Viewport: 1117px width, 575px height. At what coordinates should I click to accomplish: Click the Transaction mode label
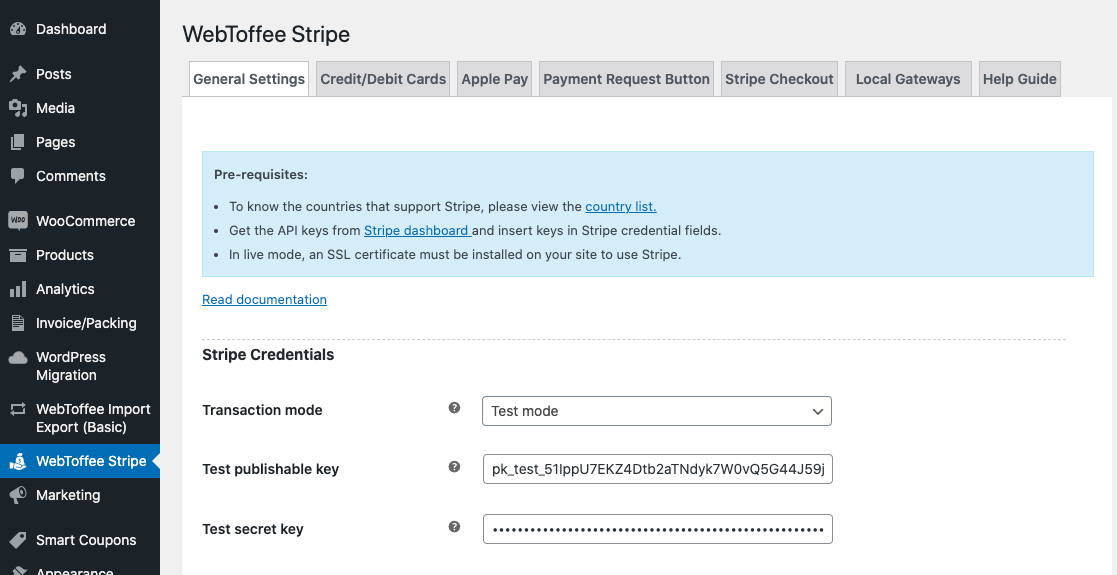(262, 410)
